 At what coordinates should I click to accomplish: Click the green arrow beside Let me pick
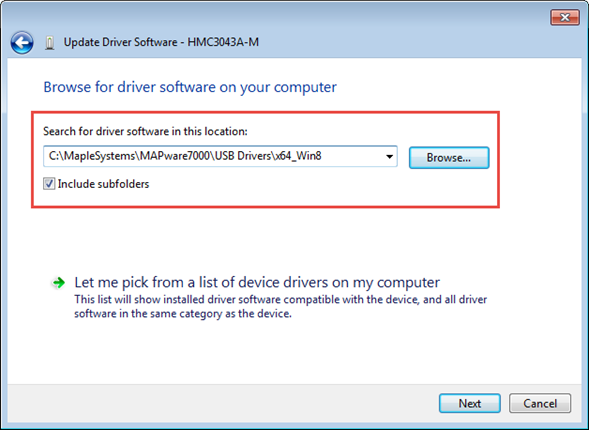59,282
